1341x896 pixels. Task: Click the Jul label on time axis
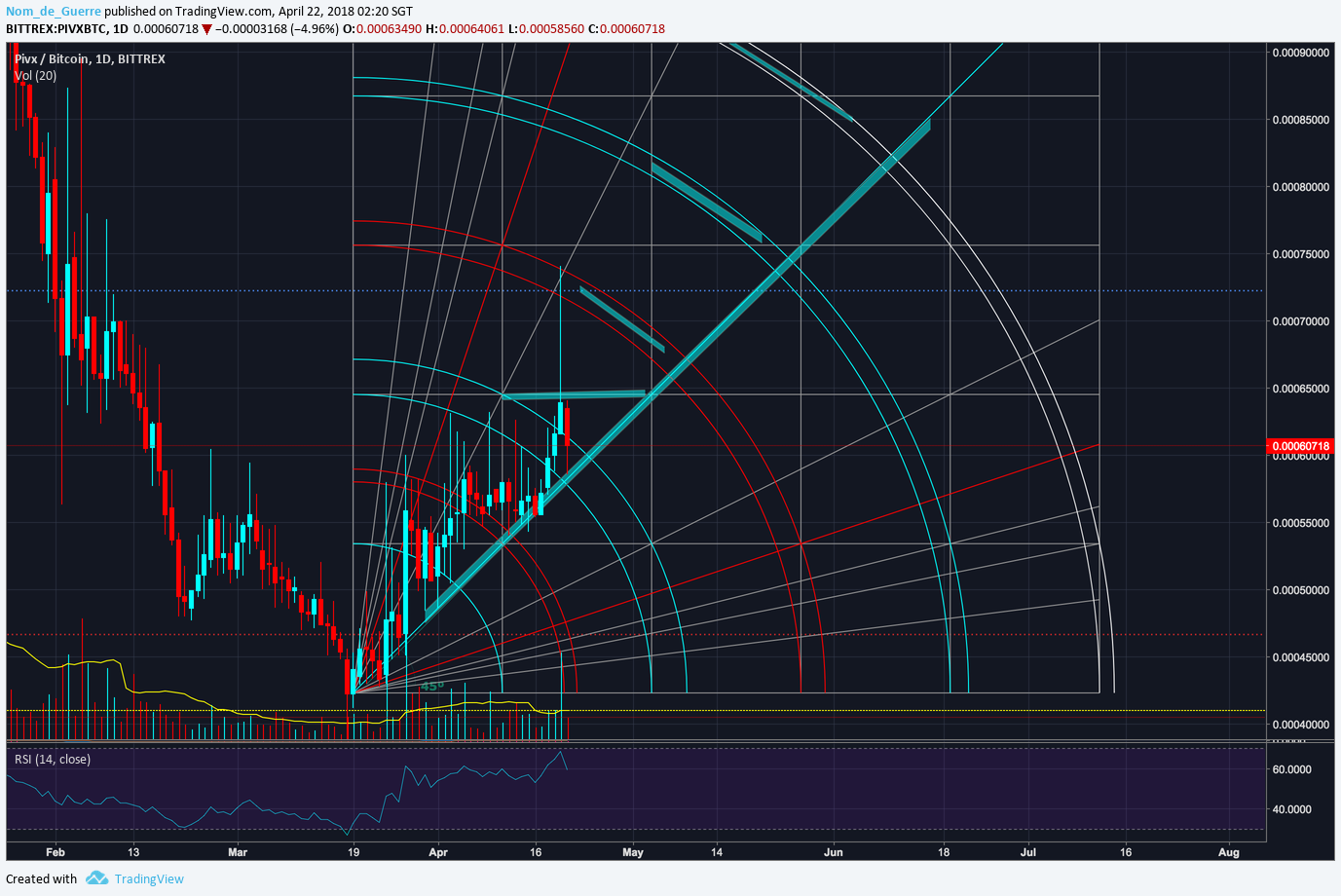[1028, 852]
